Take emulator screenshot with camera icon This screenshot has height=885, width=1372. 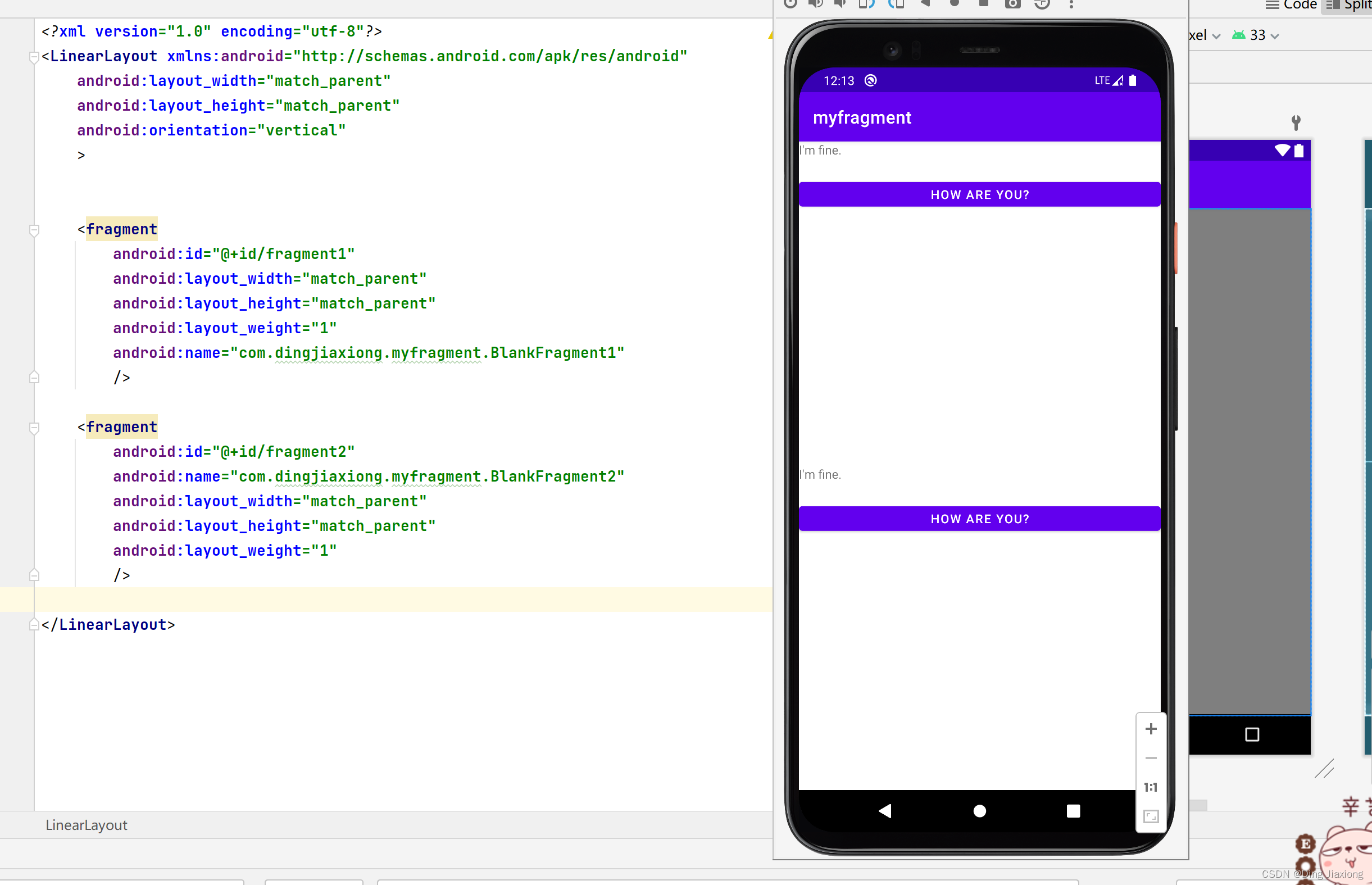point(1012,3)
